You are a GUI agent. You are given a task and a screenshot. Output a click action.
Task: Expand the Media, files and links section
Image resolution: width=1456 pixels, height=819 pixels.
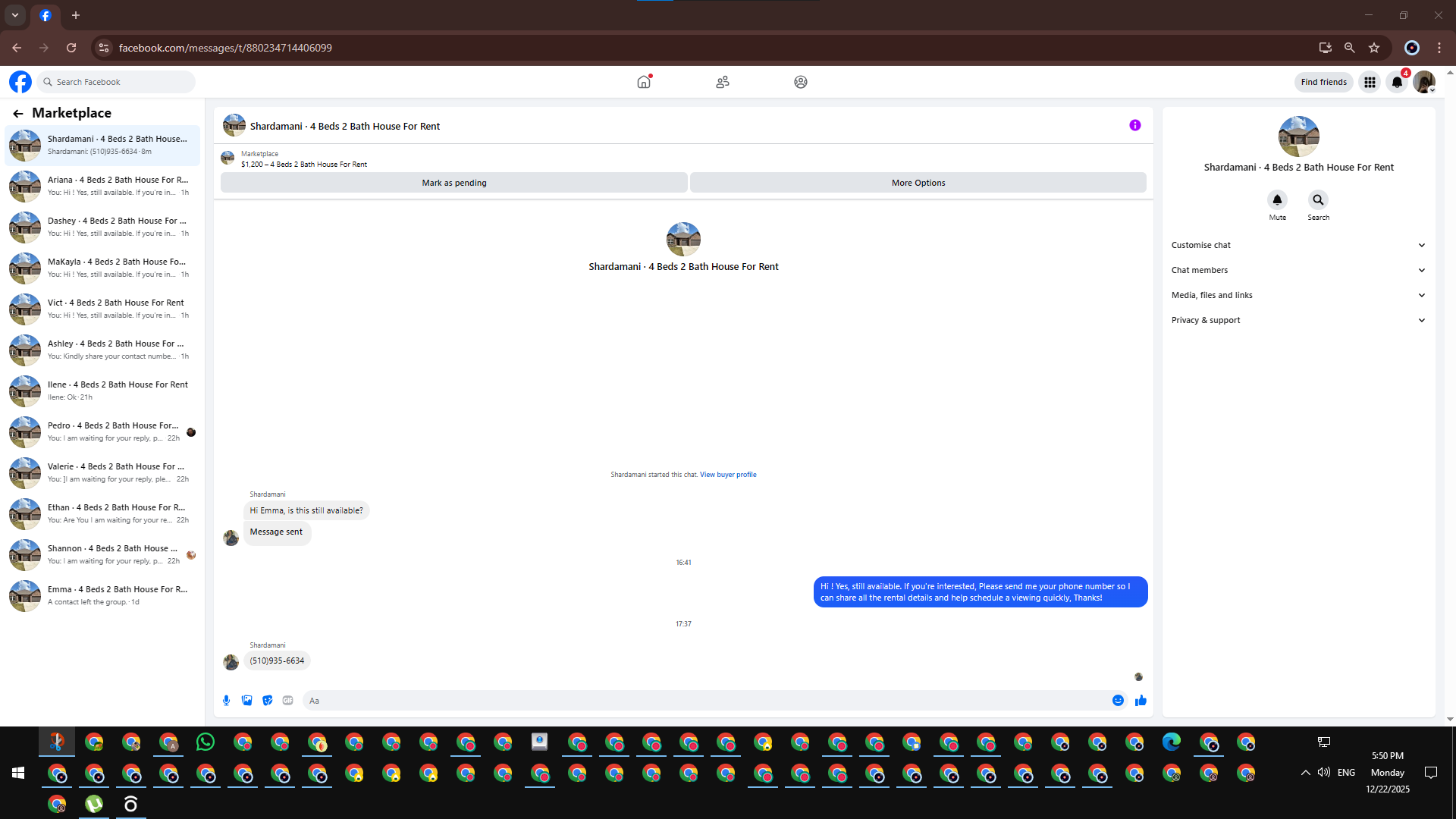coord(1298,295)
